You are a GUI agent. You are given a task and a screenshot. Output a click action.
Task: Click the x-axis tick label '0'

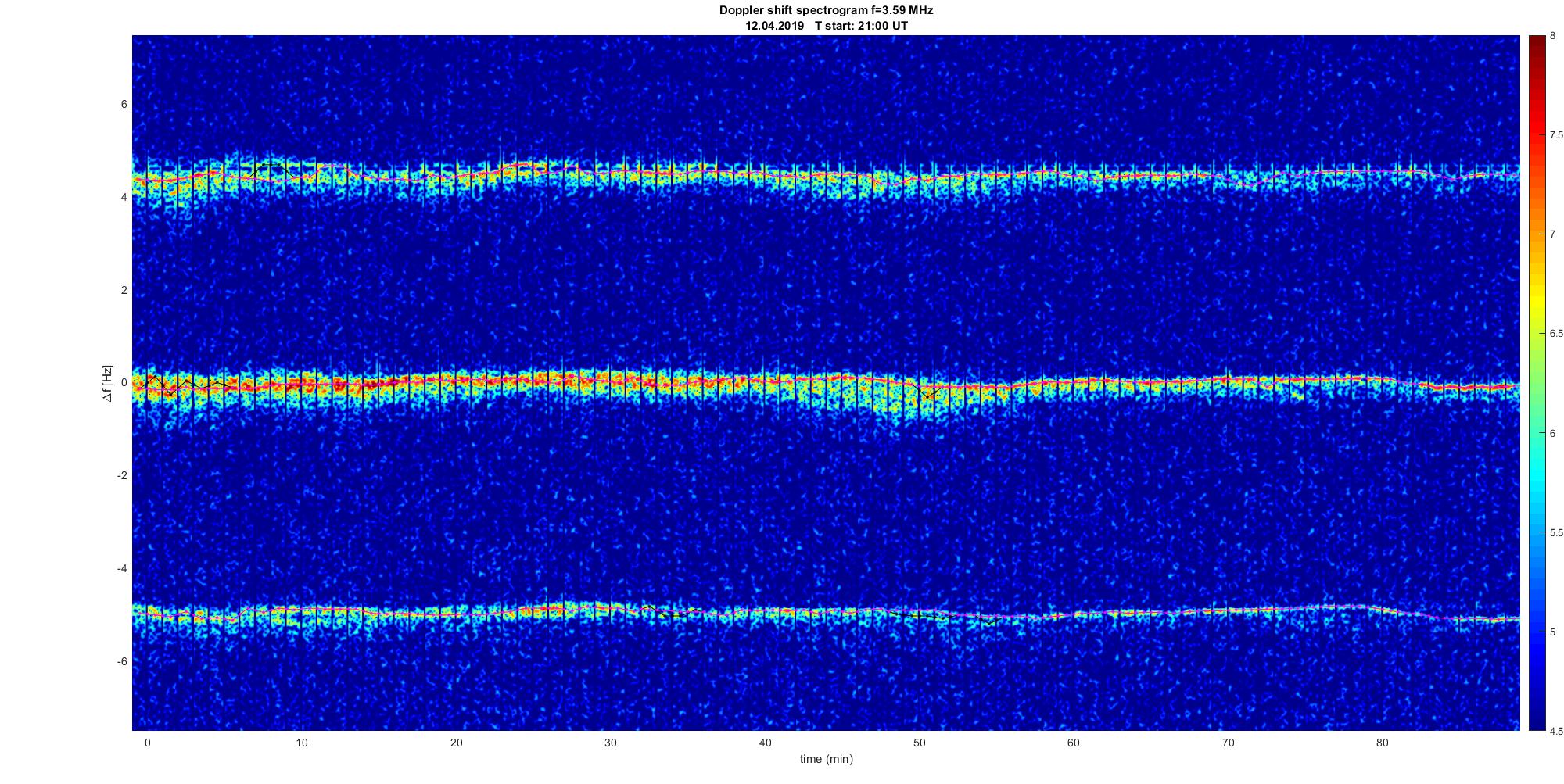click(x=147, y=743)
